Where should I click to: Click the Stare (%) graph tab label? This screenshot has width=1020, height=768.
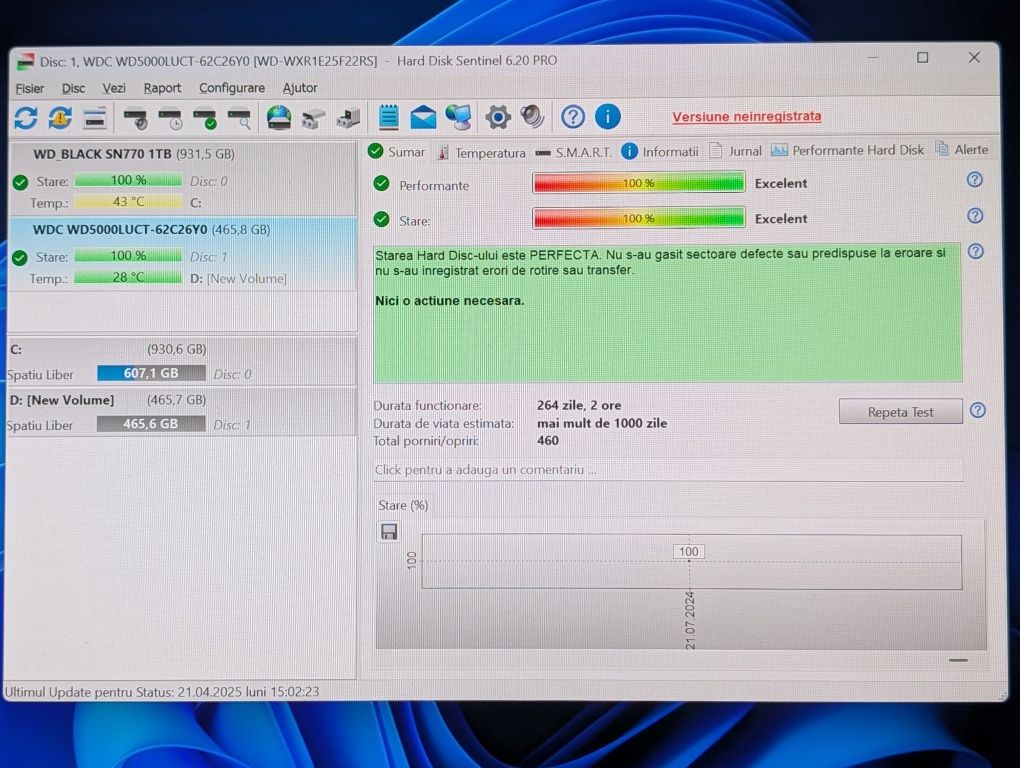coord(403,505)
